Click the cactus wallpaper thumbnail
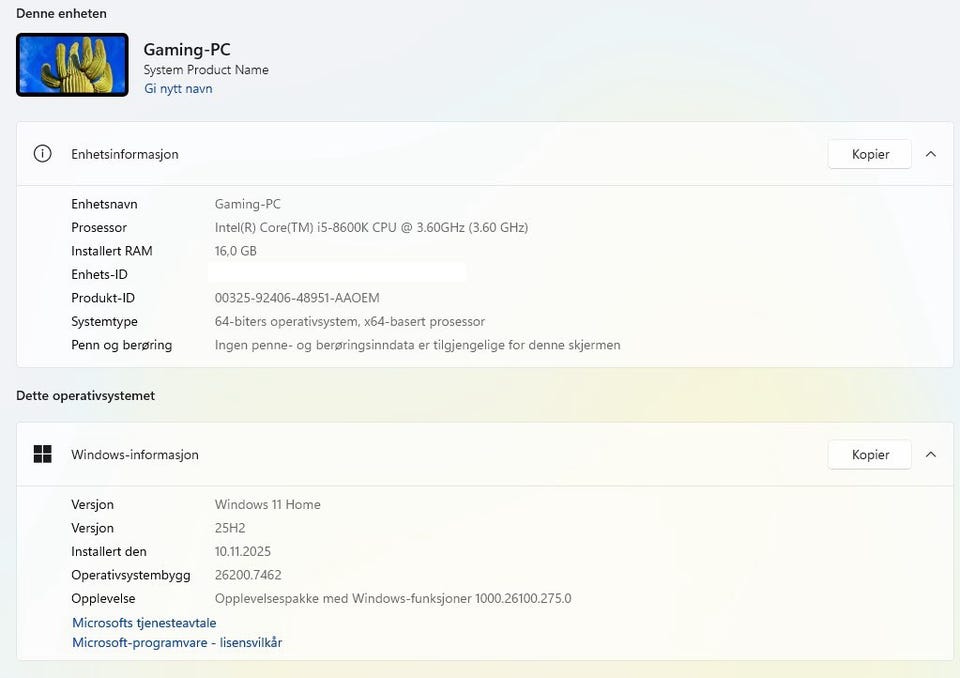Screen dimensions: 960x678 point(72,65)
